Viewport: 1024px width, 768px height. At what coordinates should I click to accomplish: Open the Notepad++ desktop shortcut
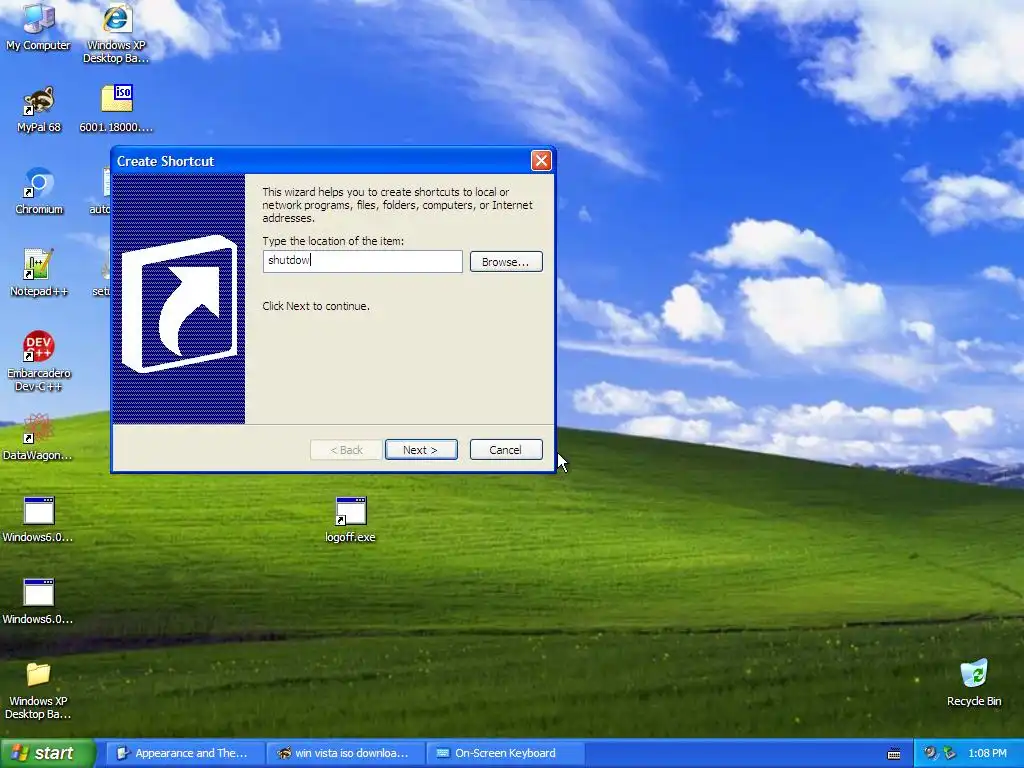[39, 272]
